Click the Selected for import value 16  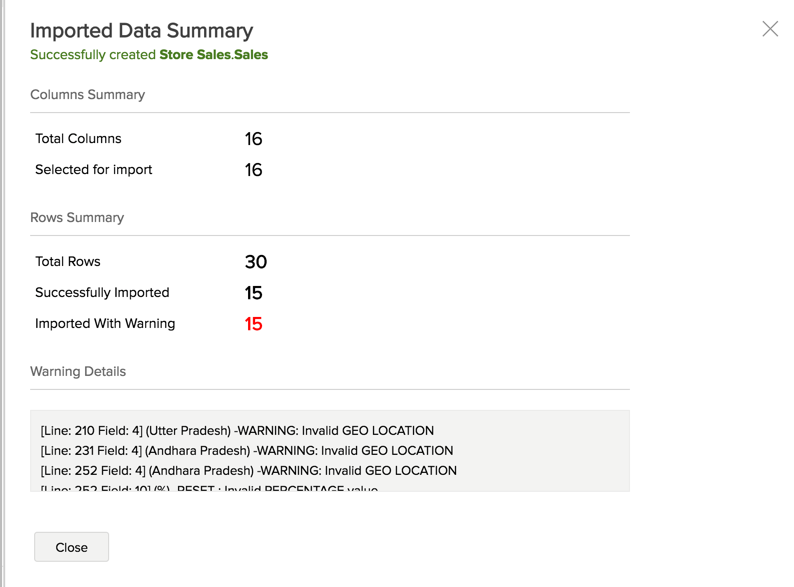(253, 170)
